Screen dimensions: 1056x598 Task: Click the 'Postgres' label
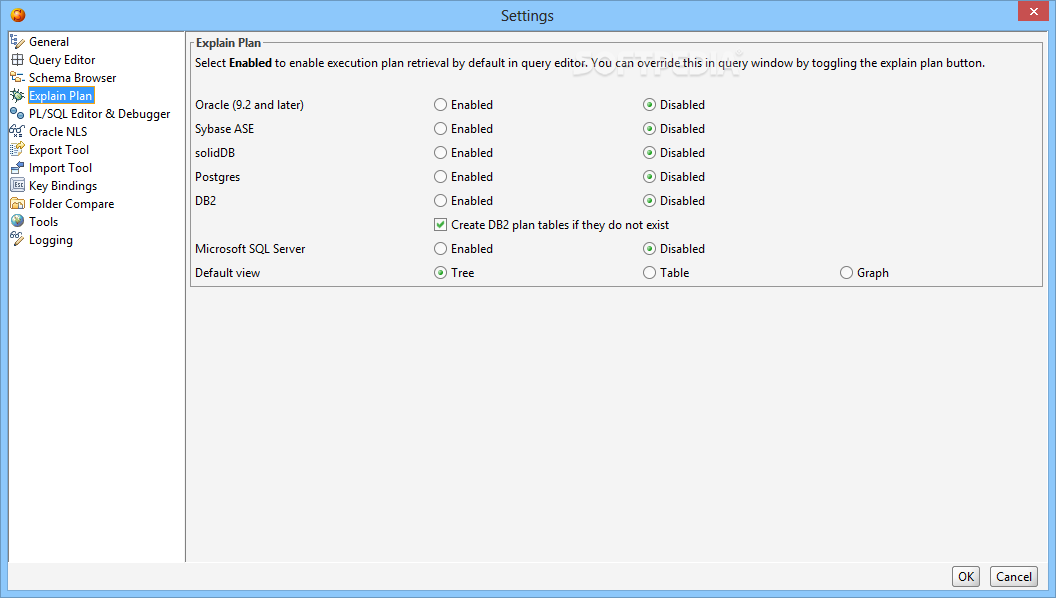click(x=218, y=177)
